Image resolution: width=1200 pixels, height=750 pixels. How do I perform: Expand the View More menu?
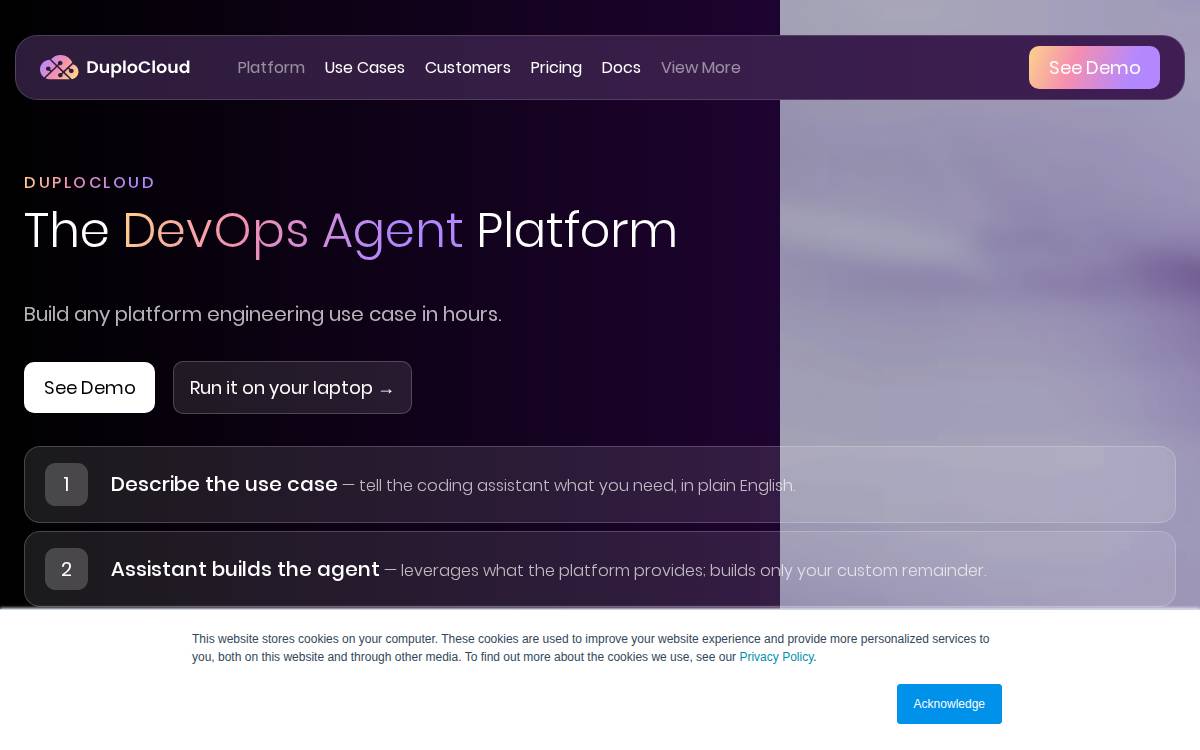(700, 67)
